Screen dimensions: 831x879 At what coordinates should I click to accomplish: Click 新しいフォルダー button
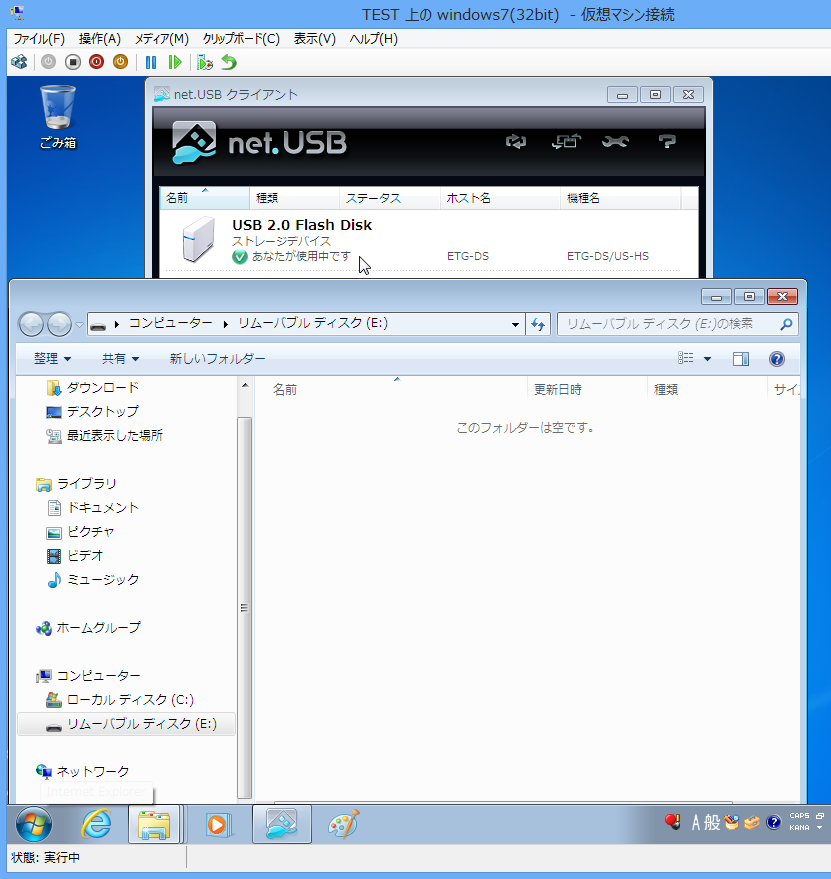tap(217, 359)
